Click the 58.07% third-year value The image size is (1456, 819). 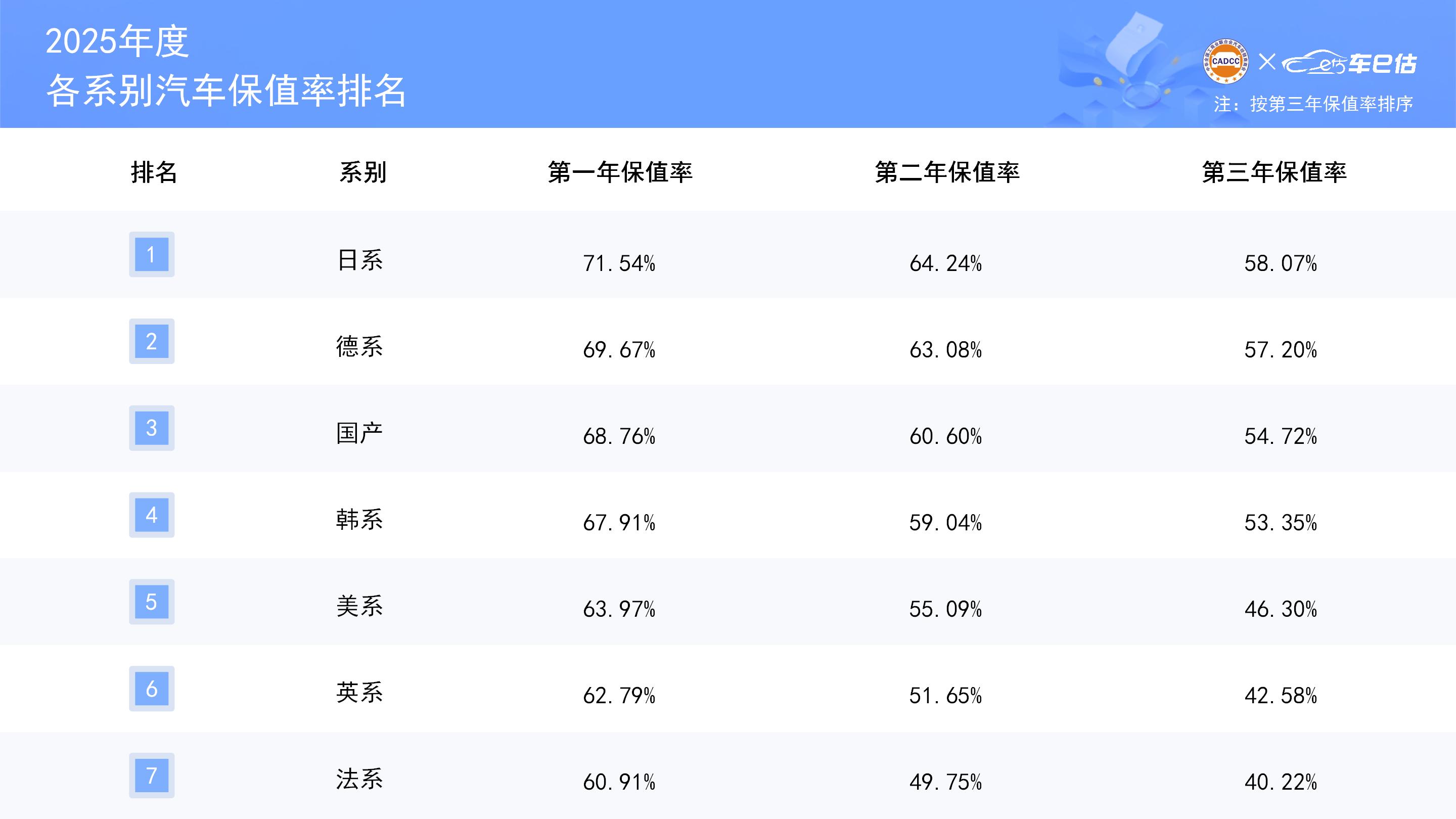(1280, 263)
